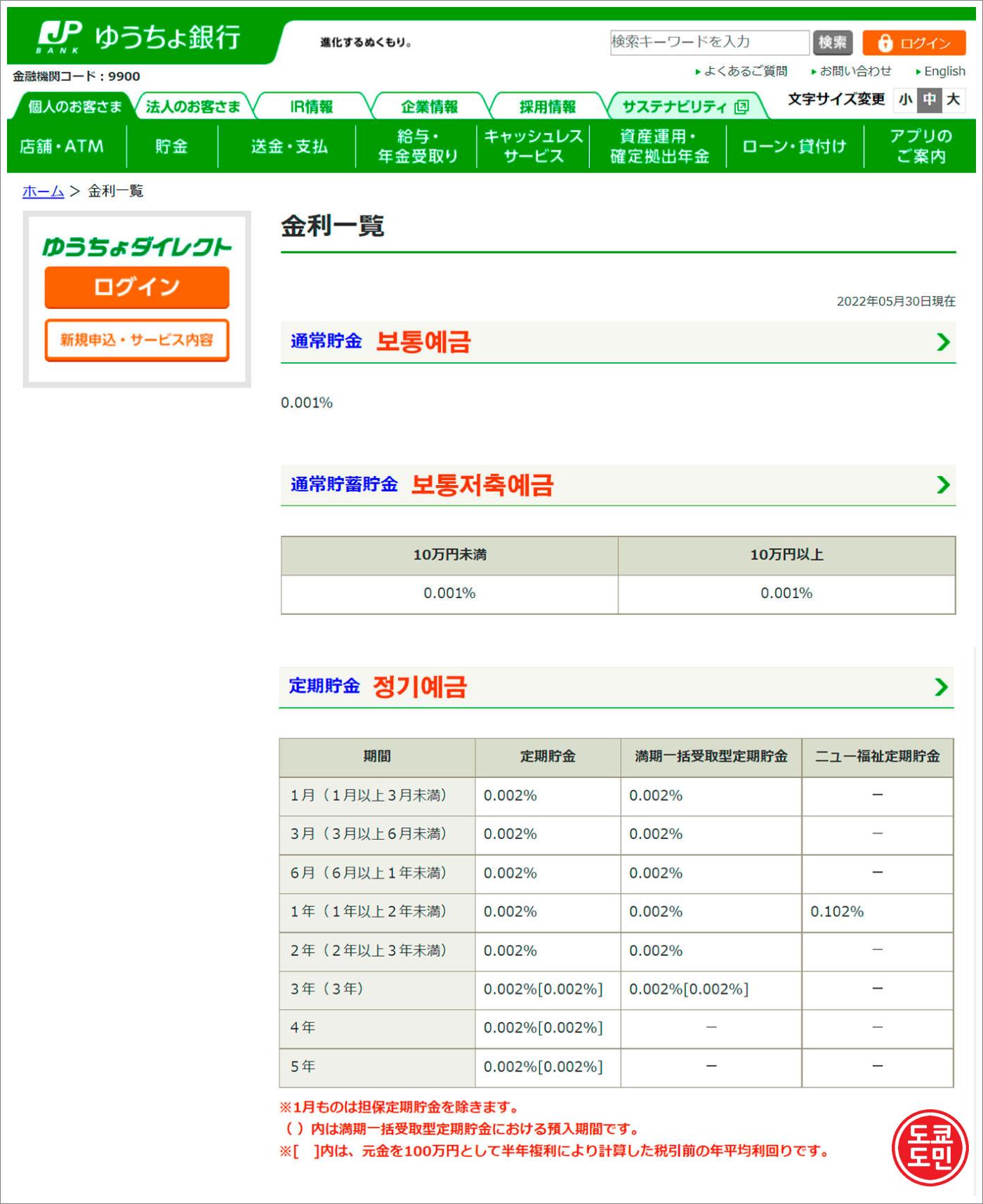Switch to the IR情報 tab
This screenshot has width=983, height=1204.
pyautogui.click(x=311, y=106)
